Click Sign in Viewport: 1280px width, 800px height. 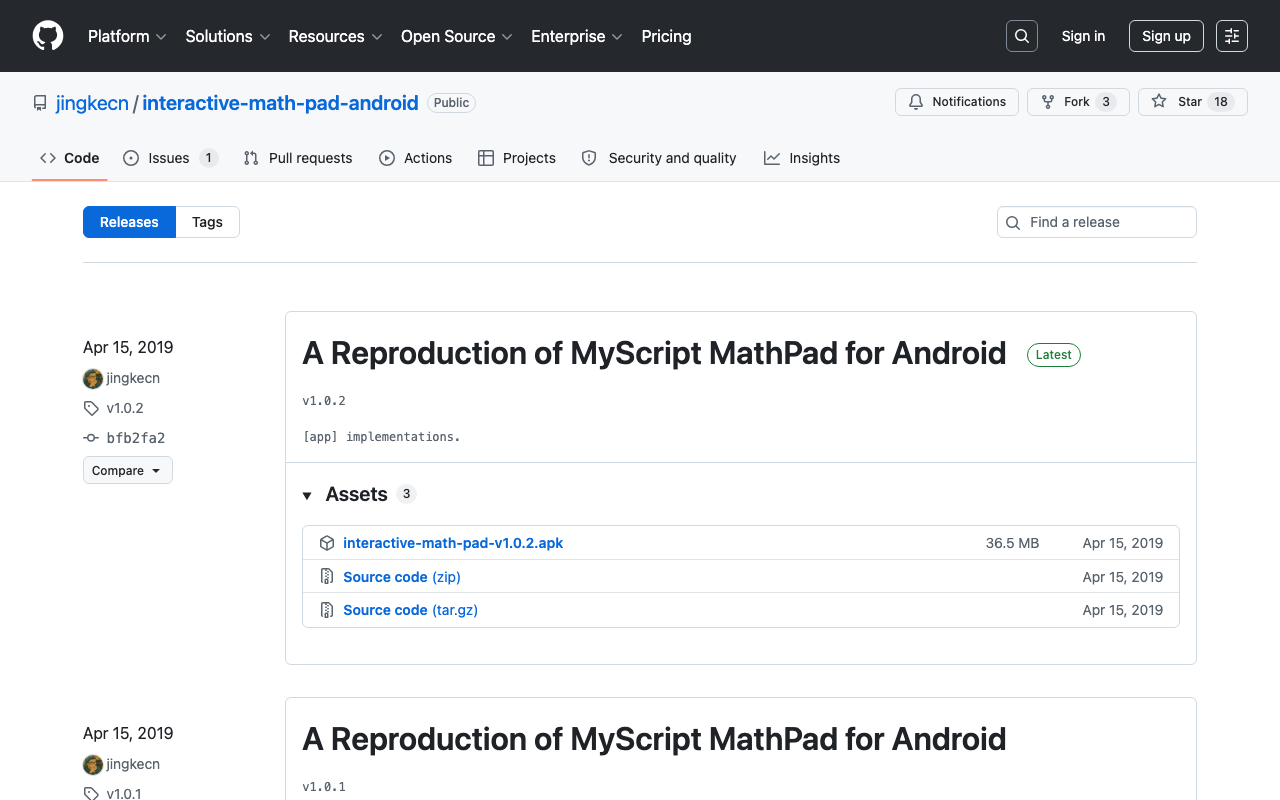point(1083,36)
